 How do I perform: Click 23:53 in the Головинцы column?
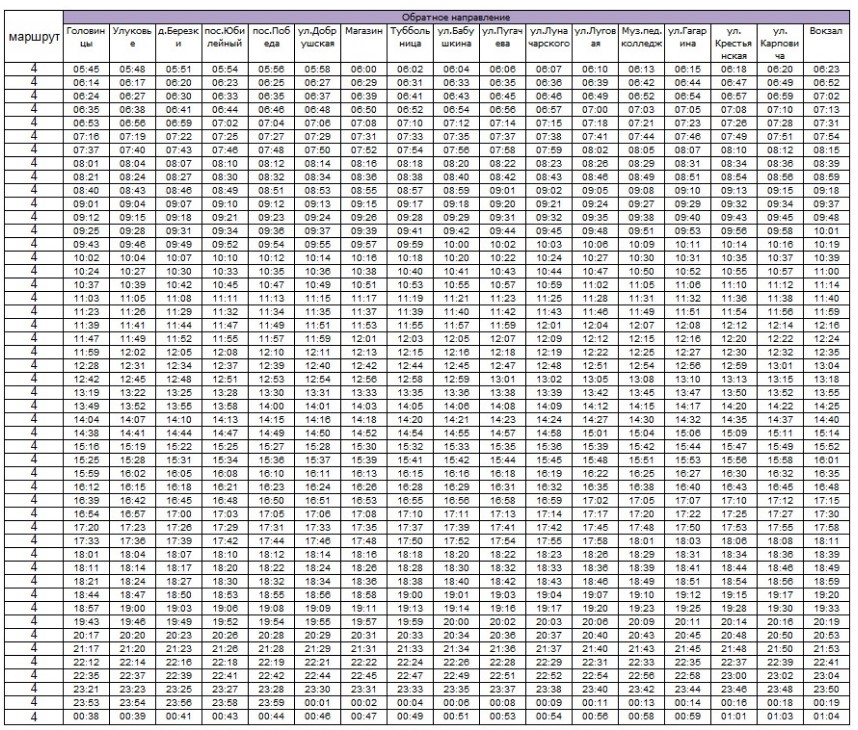(x=86, y=703)
